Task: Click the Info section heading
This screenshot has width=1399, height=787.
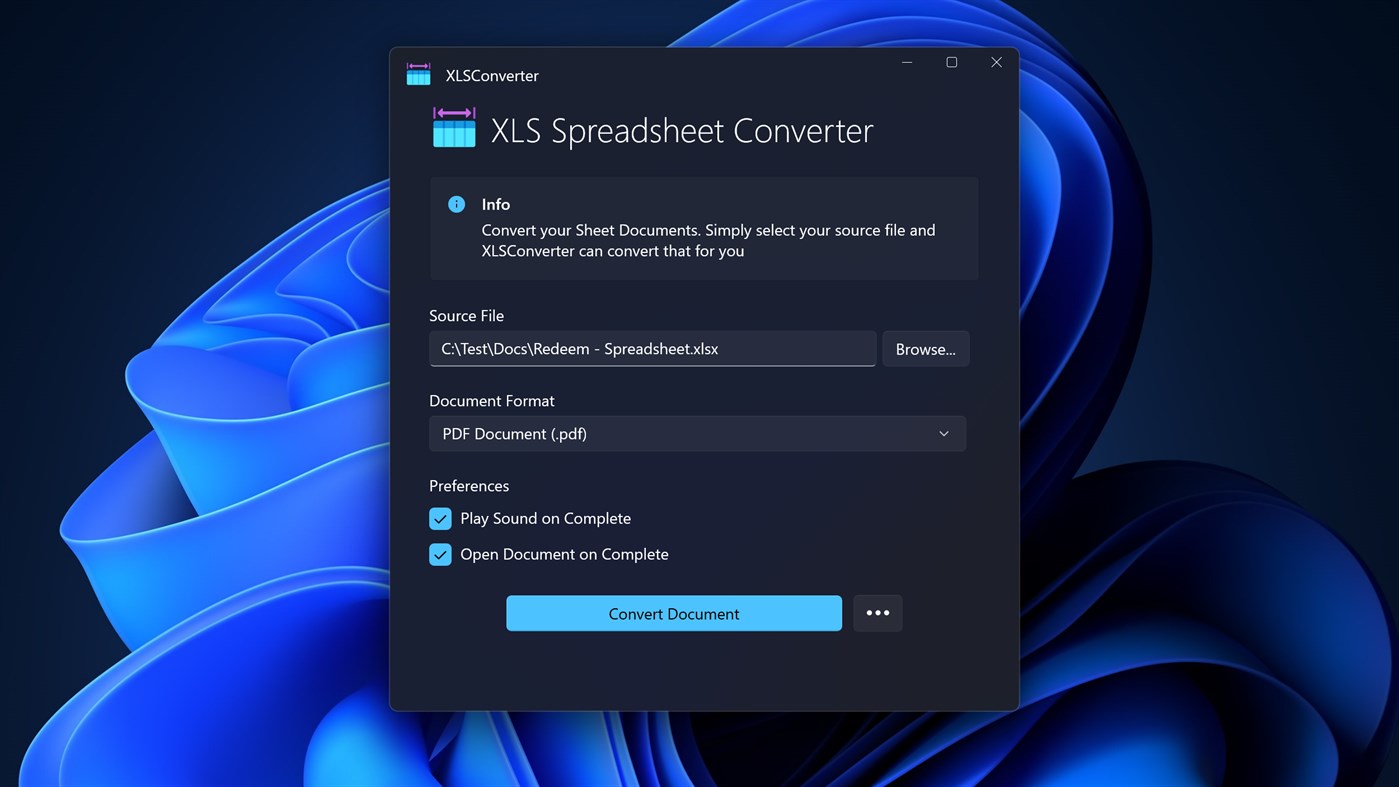Action: tap(495, 204)
